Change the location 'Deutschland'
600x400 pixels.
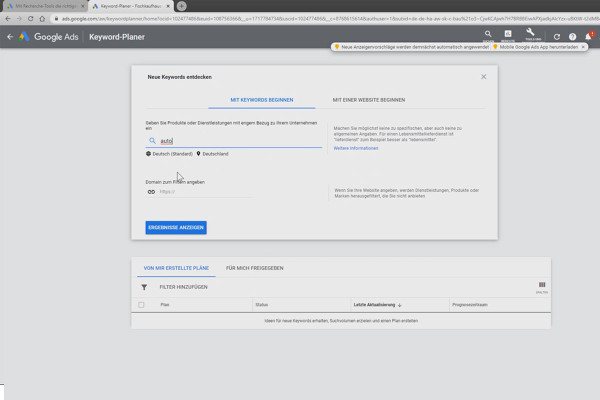(x=212, y=154)
